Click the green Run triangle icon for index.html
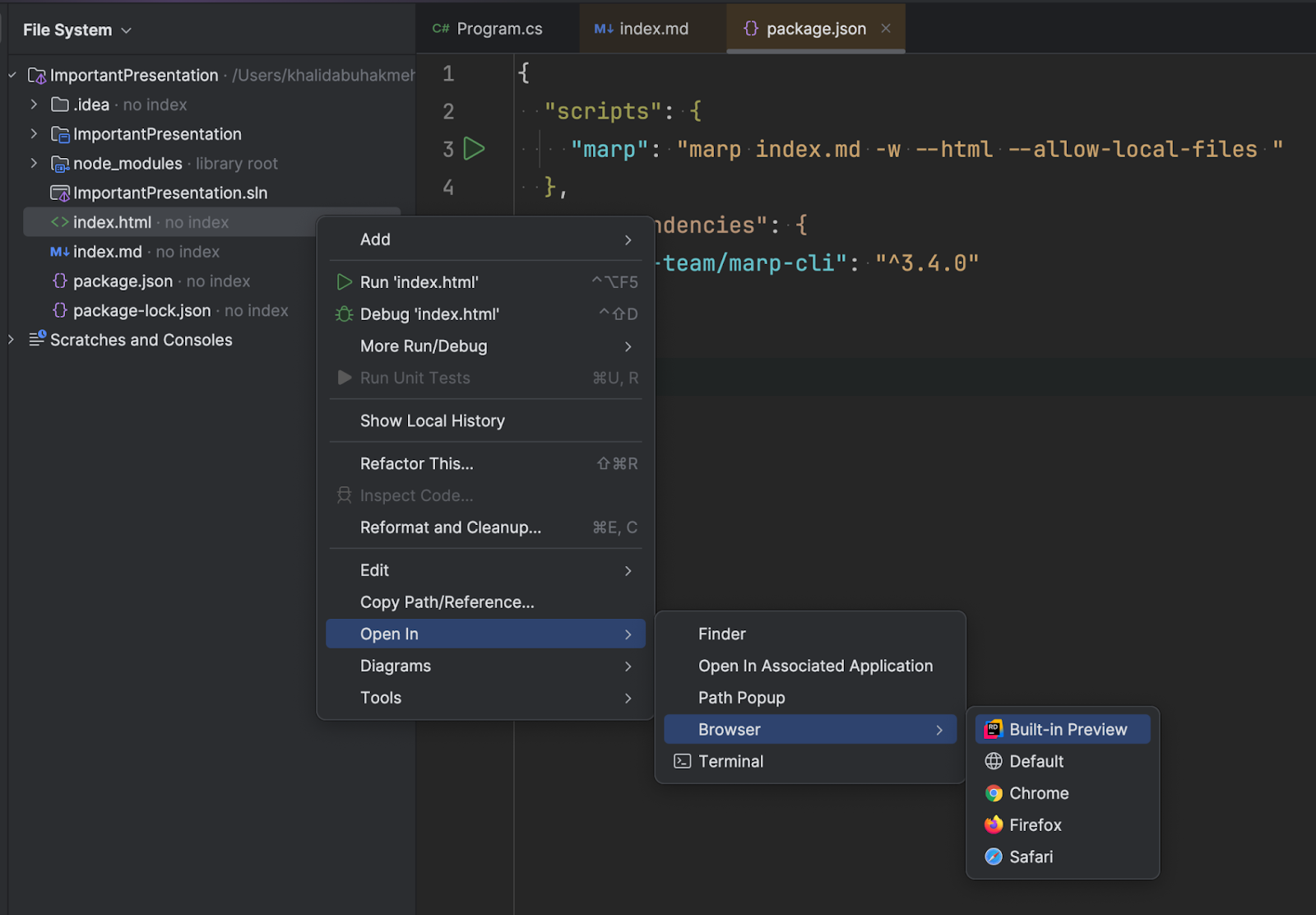The image size is (1316, 915). tap(344, 282)
